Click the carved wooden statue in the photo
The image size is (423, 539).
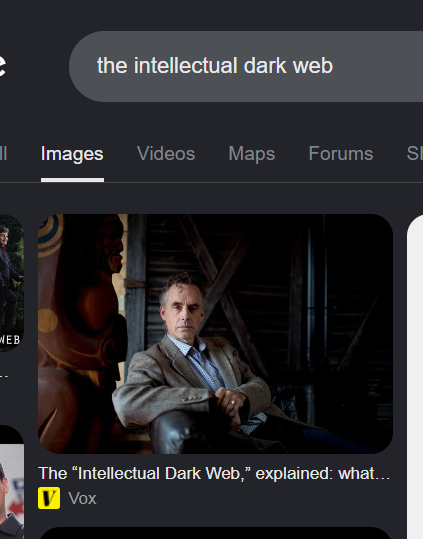pyautogui.click(x=81, y=330)
